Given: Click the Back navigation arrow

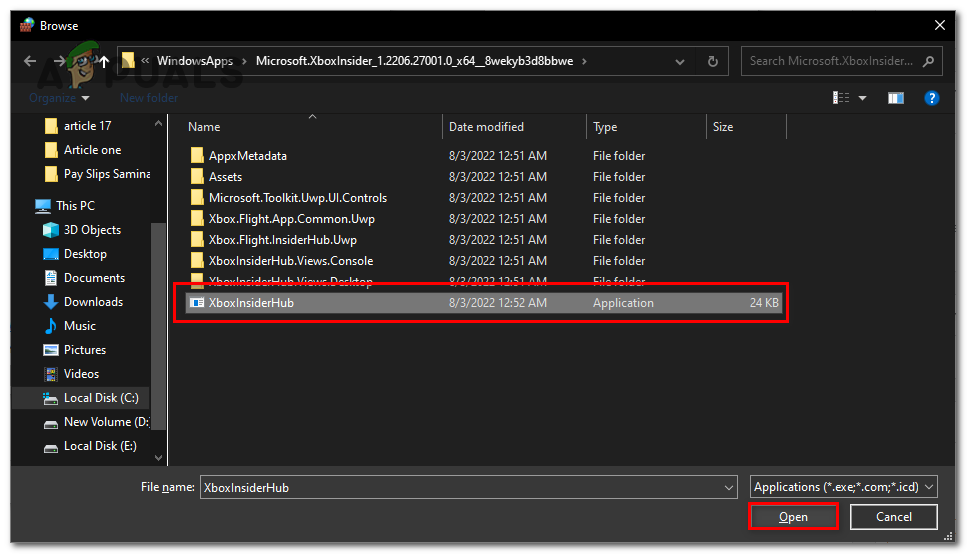Looking at the screenshot, I should tap(30, 61).
